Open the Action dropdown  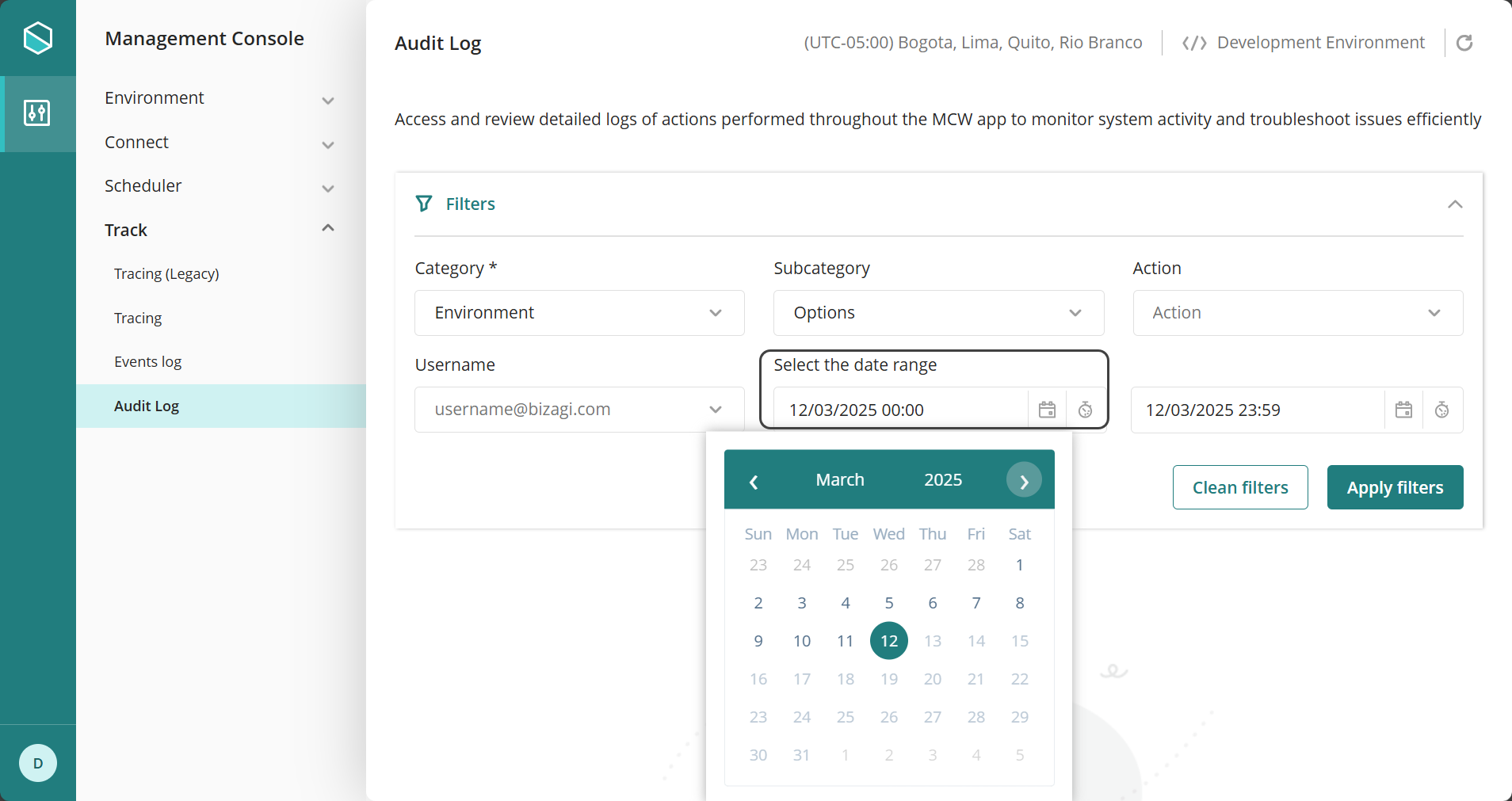1297,313
